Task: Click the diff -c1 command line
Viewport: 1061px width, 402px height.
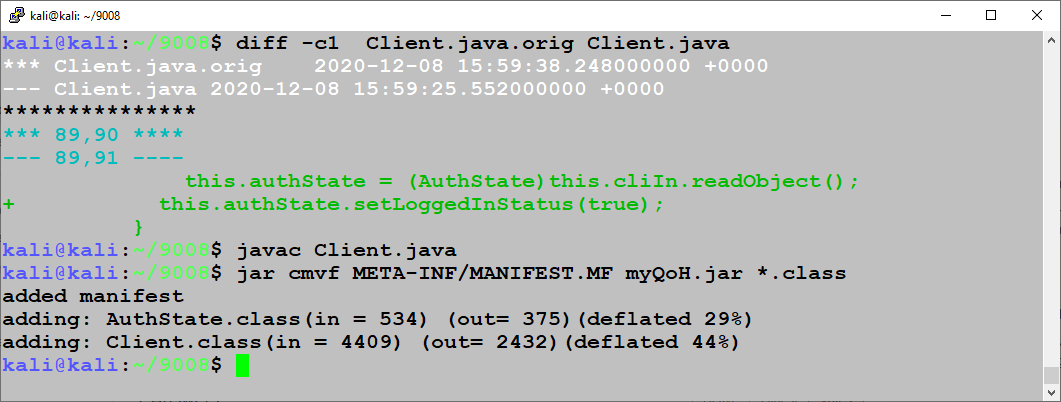Action: pos(366,44)
